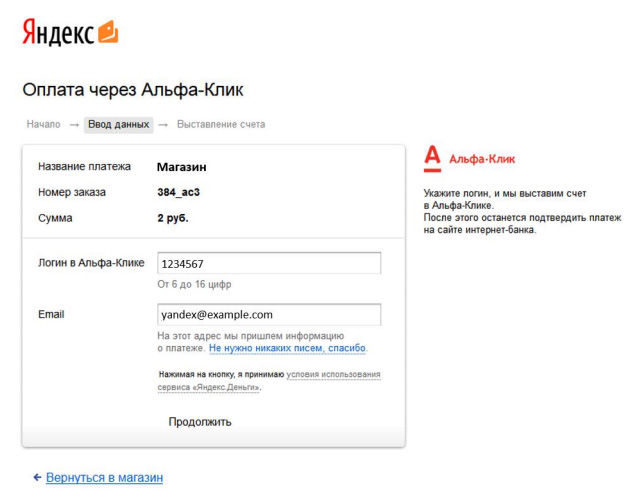
Task: Select the Ввод данных step
Action: click(118, 125)
